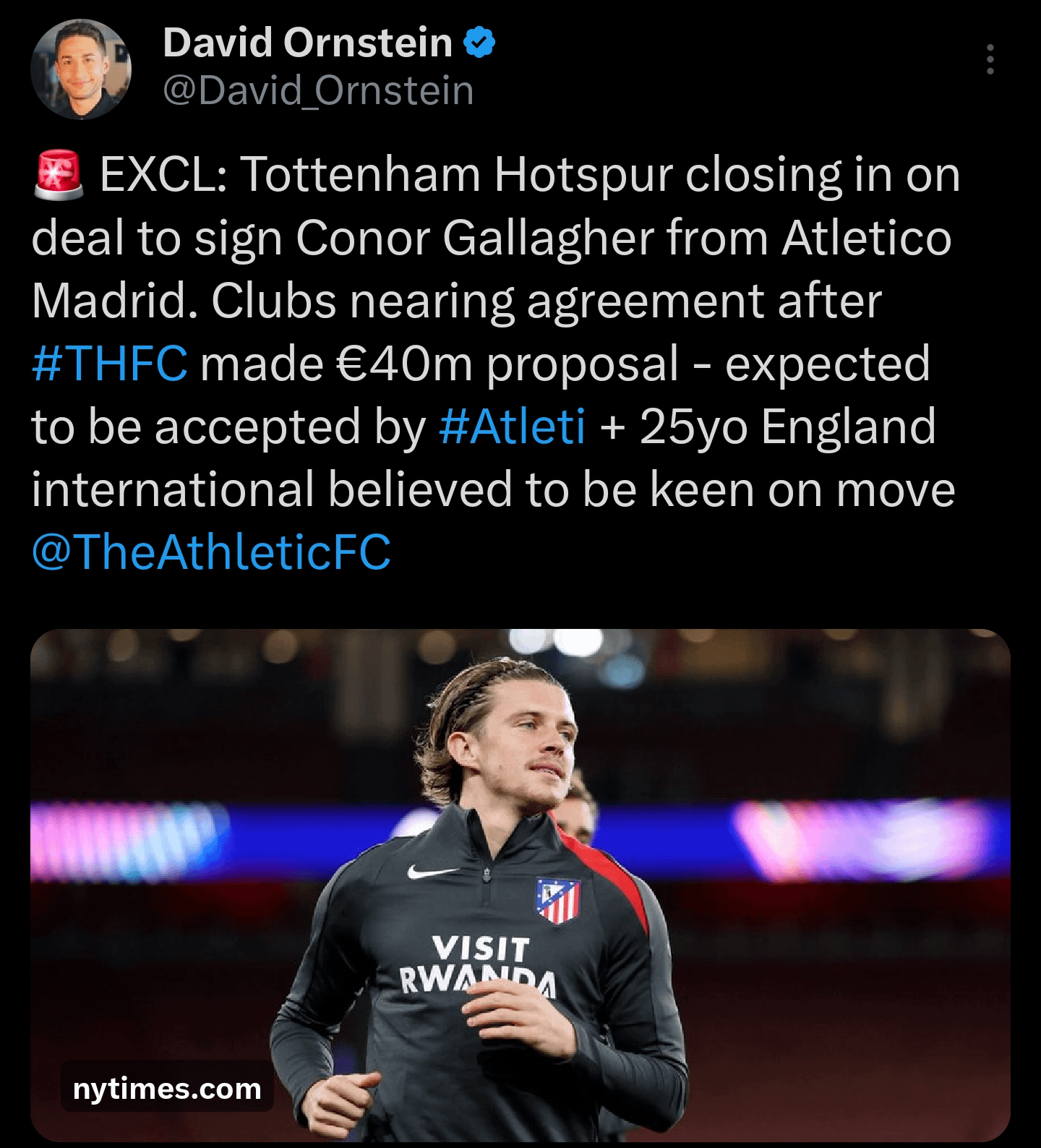Click the "25yo England" text
Image resolution: width=1041 pixels, height=1148 pixels.
click(788, 427)
